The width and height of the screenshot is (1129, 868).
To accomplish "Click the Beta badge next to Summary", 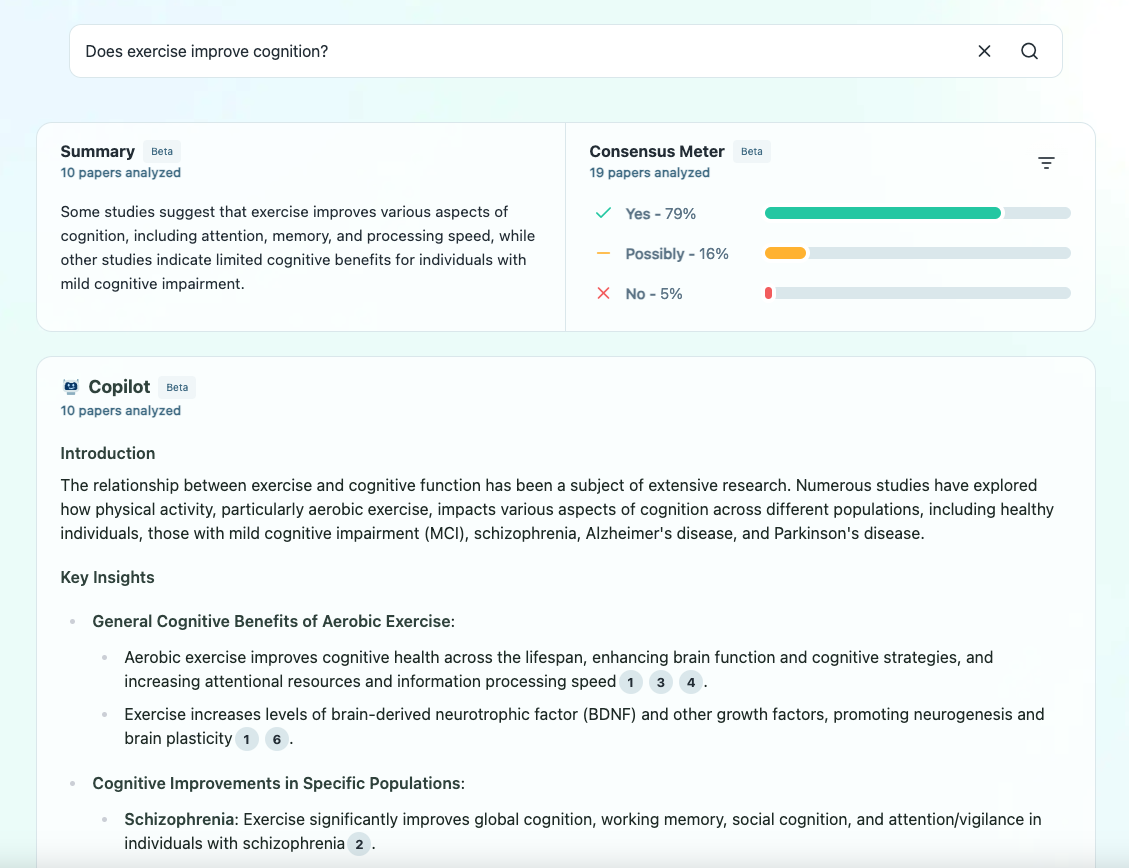I will [x=162, y=152].
